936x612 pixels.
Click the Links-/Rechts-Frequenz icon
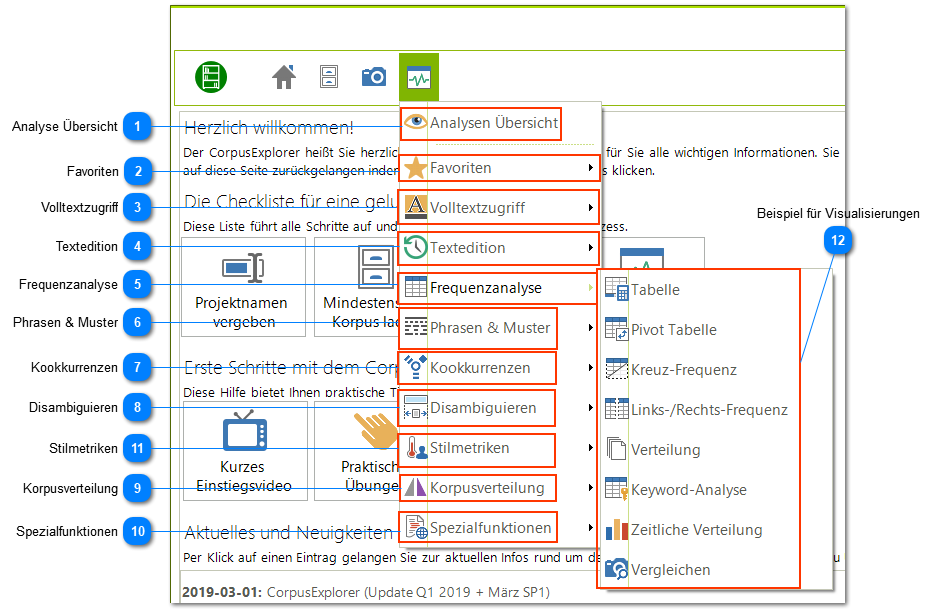[617, 409]
